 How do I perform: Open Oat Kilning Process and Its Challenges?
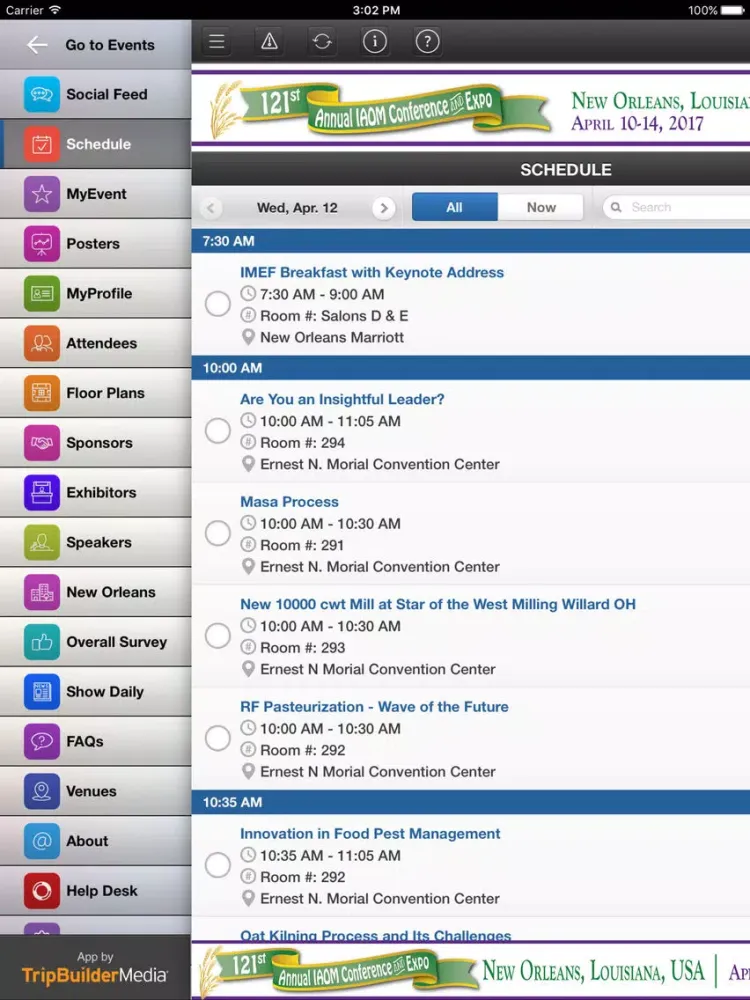click(376, 935)
